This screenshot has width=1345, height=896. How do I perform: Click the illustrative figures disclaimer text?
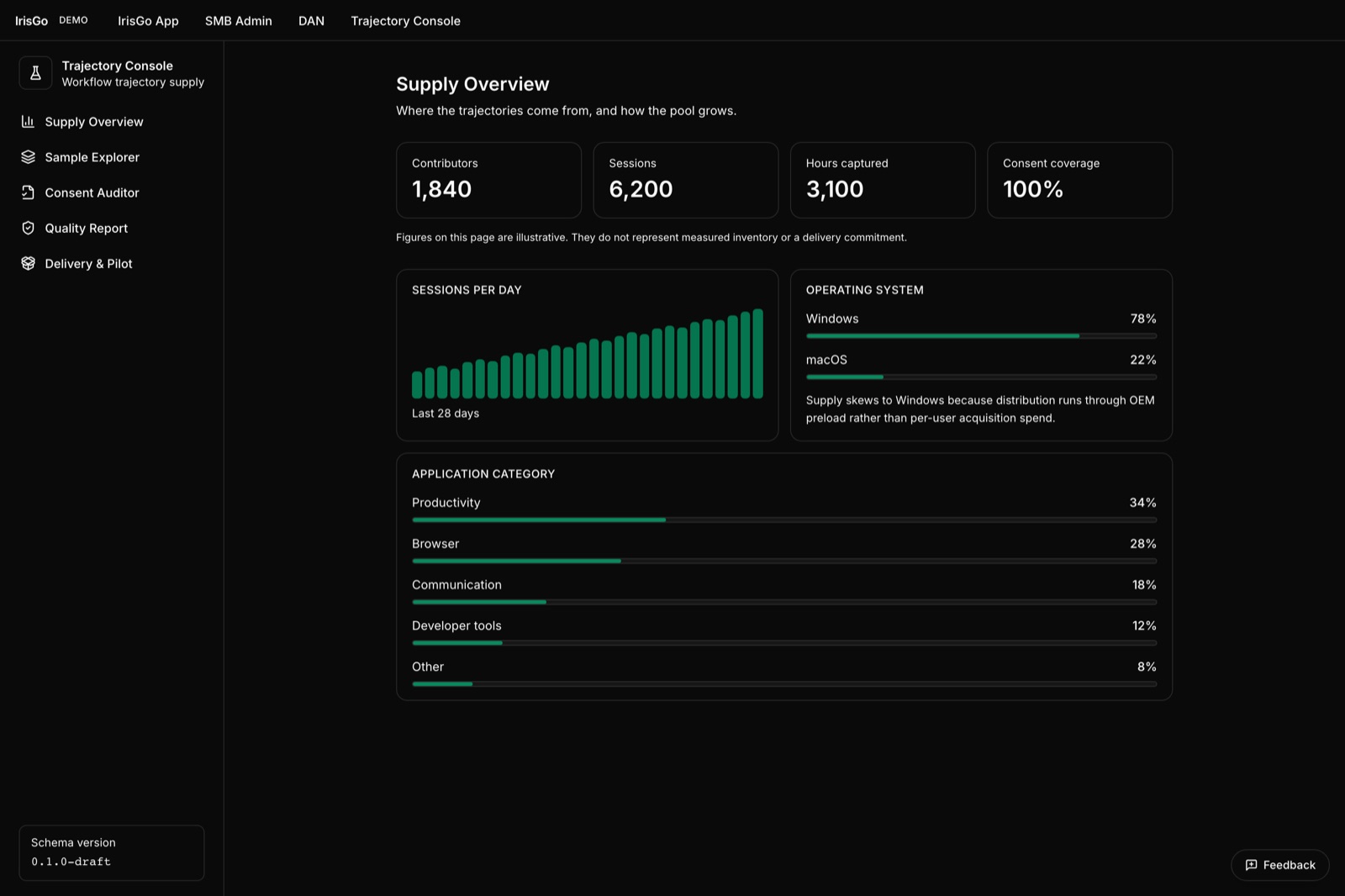coord(651,238)
